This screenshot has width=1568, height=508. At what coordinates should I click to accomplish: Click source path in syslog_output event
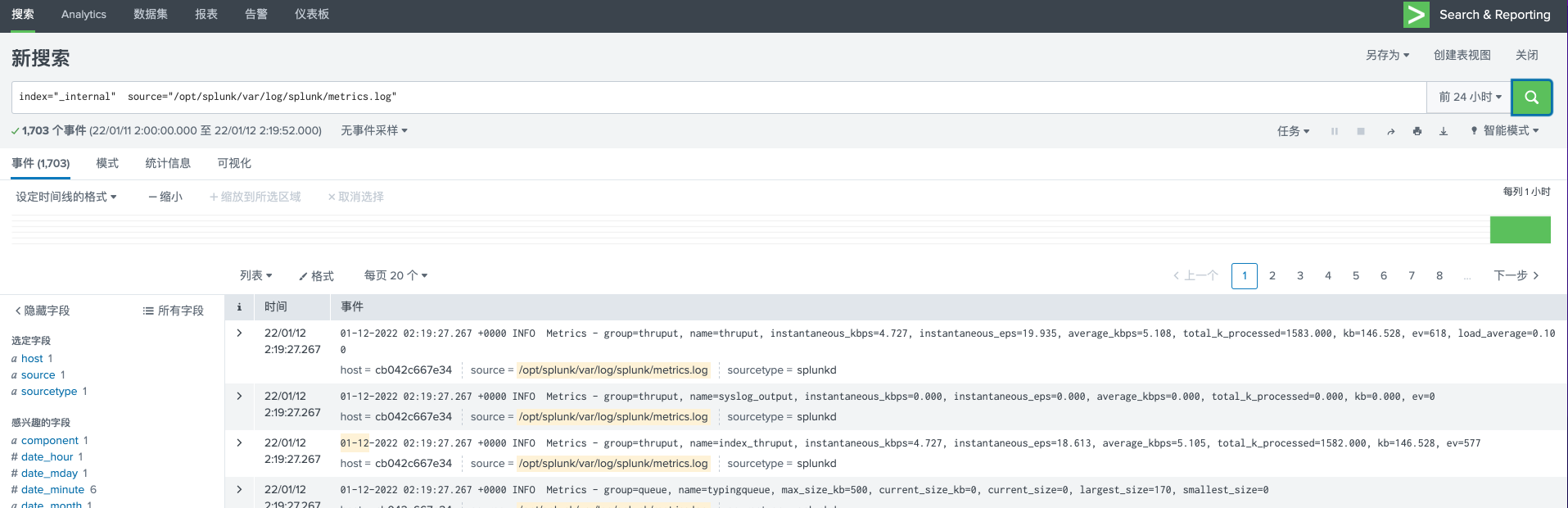(613, 416)
